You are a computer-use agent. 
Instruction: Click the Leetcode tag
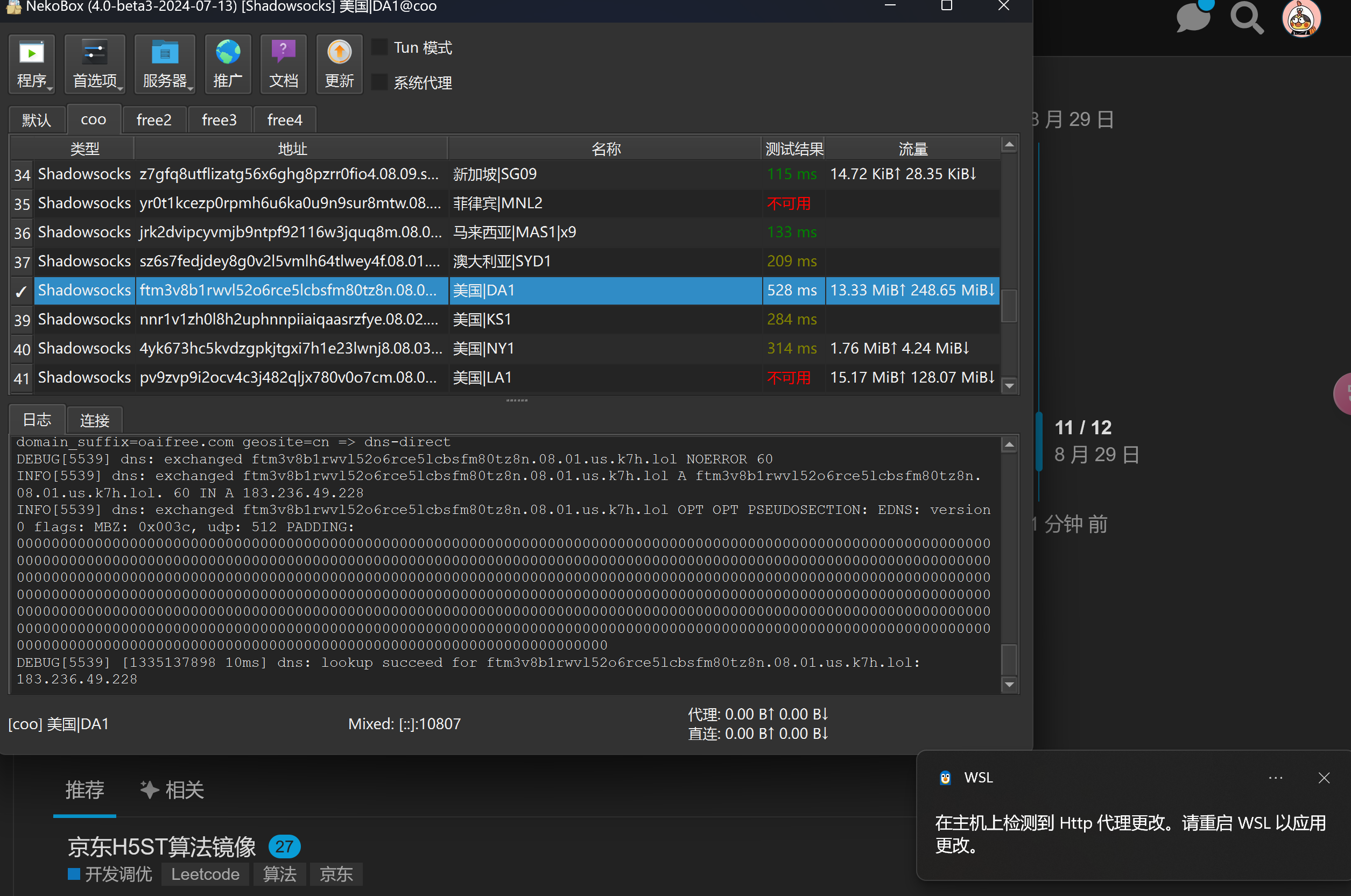[x=205, y=874]
